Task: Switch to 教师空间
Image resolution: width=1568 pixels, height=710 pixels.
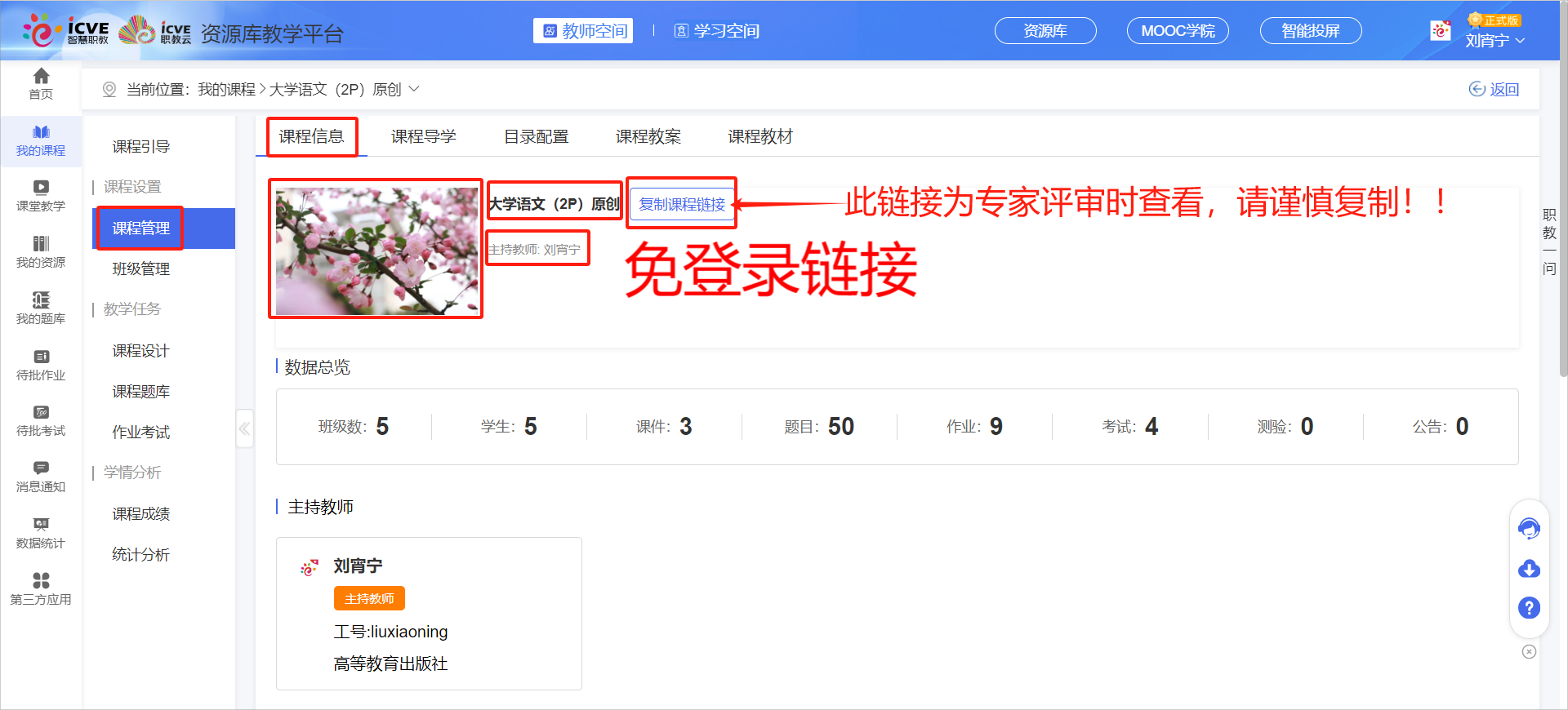Action: point(583,31)
